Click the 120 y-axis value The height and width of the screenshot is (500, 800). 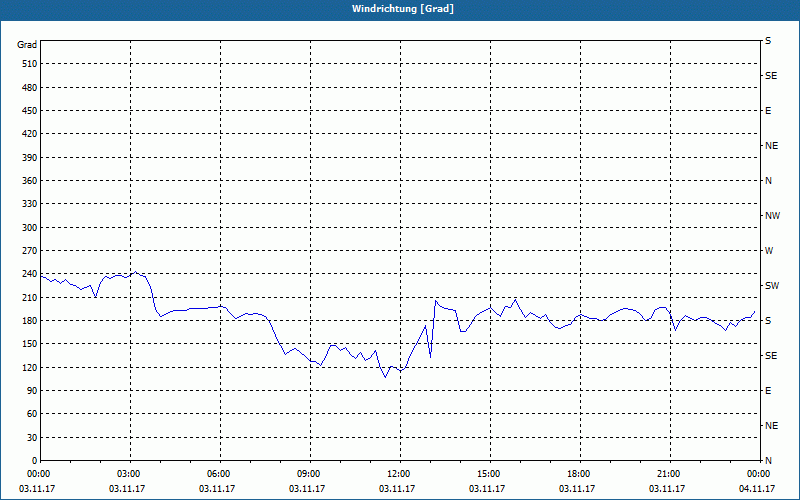coord(30,367)
